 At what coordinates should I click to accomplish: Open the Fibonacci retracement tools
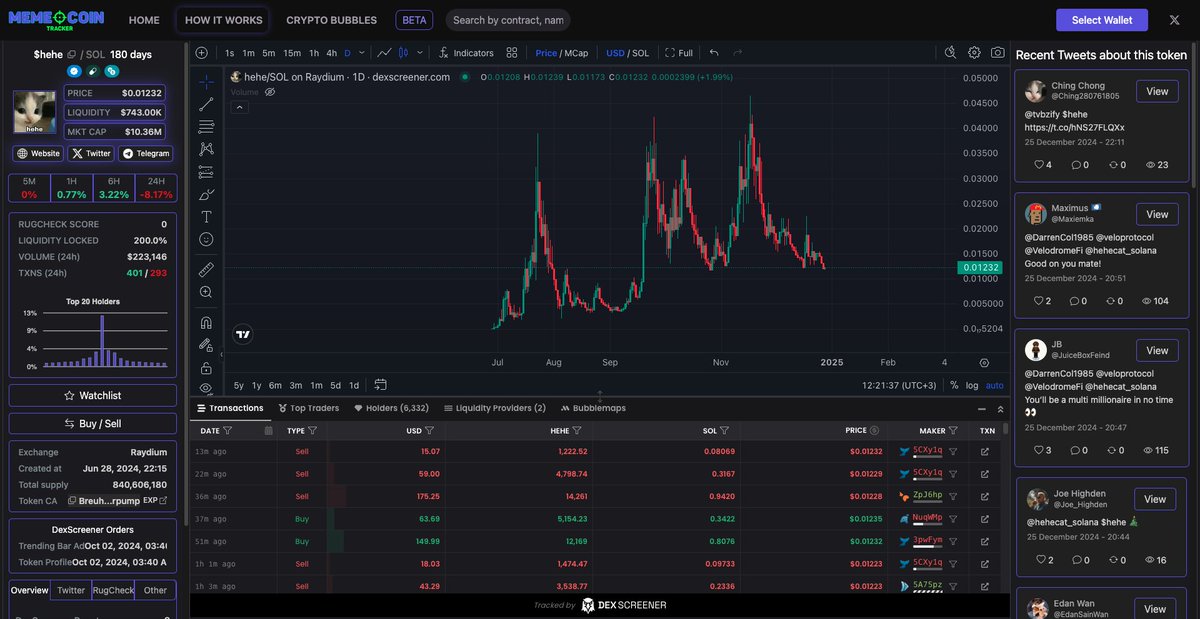click(x=206, y=127)
